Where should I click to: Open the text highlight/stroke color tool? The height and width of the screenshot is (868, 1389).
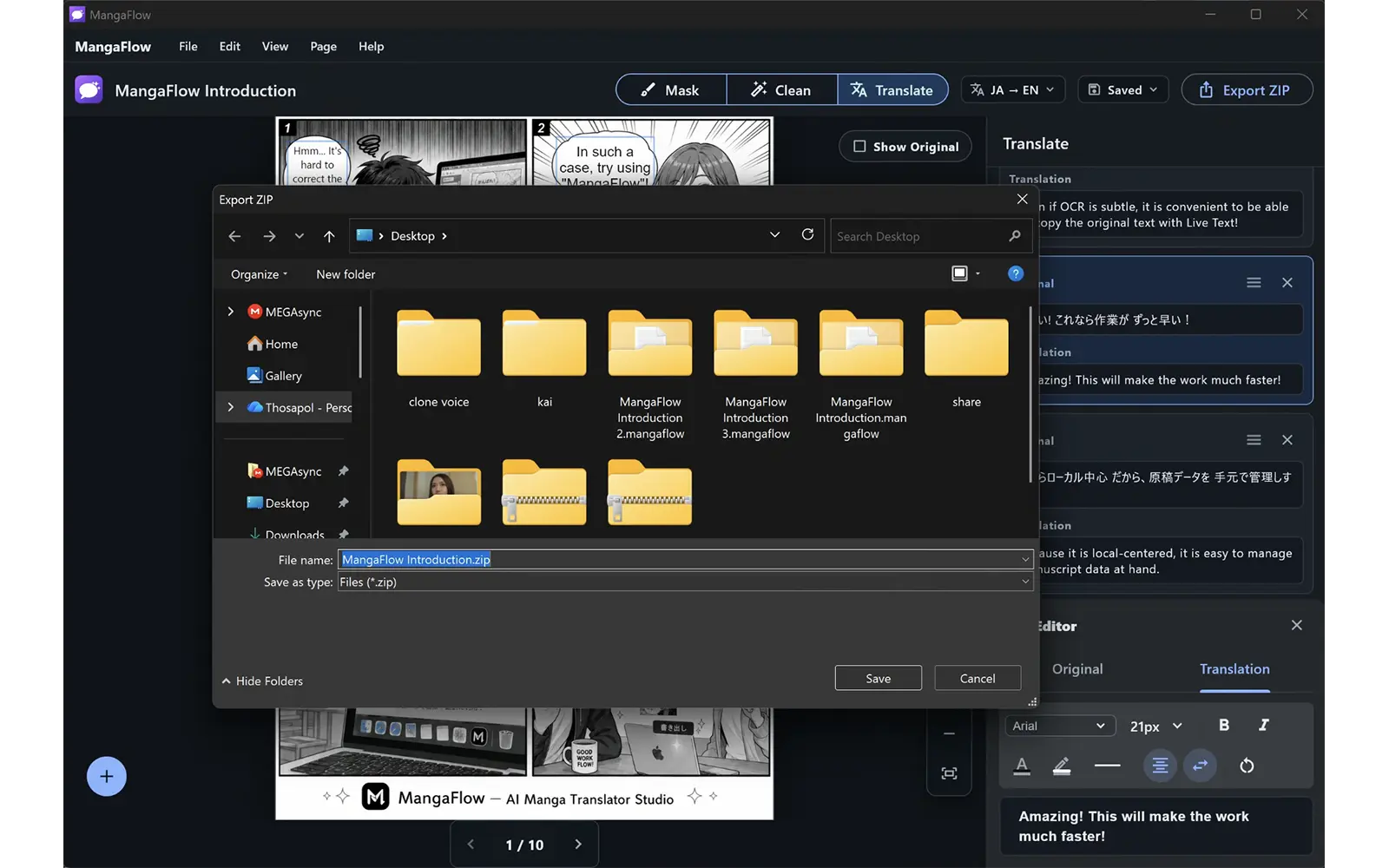point(1061,766)
